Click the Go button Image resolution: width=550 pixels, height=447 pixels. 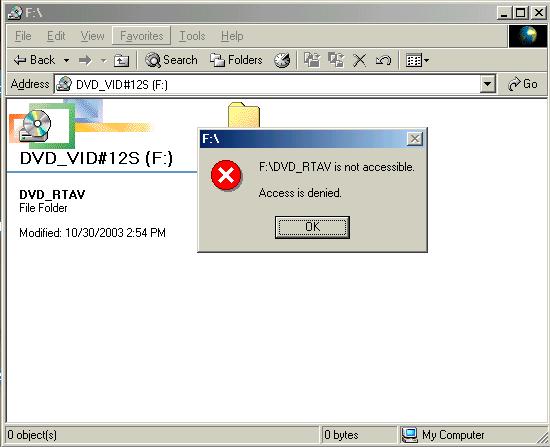coord(523,84)
